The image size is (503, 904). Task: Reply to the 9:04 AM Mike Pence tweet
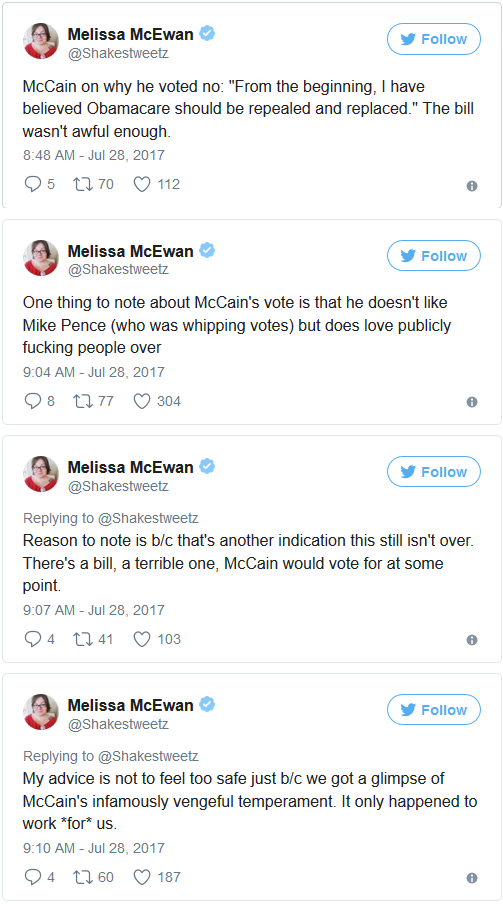click(32, 401)
